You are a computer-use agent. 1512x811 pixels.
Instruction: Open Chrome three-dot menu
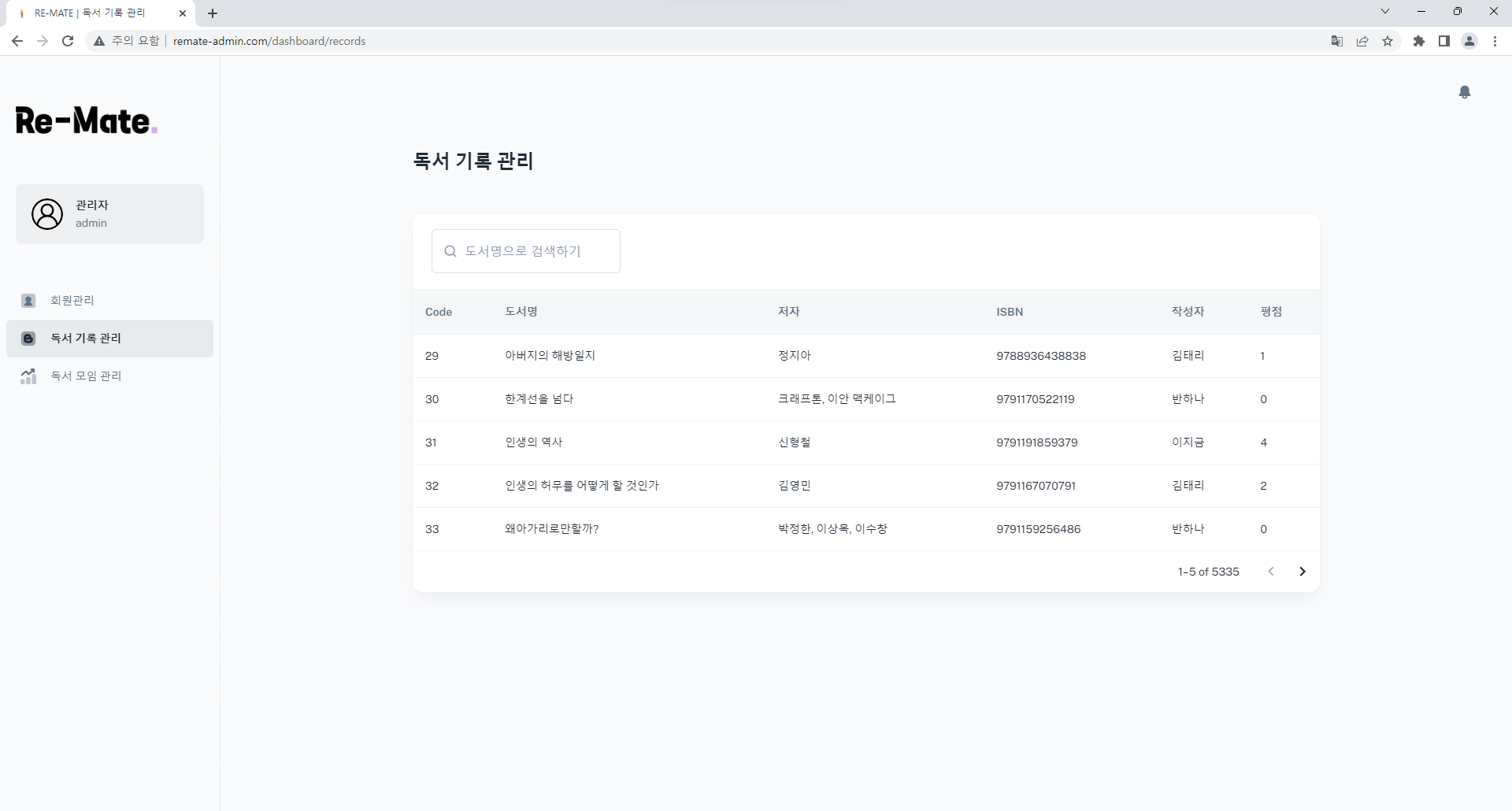(1495, 41)
